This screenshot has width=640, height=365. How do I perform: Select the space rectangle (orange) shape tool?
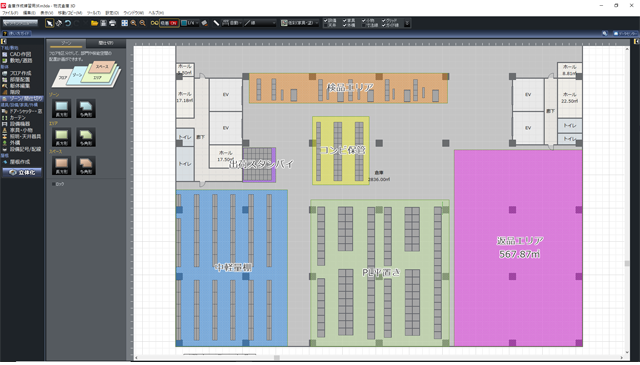(62, 165)
